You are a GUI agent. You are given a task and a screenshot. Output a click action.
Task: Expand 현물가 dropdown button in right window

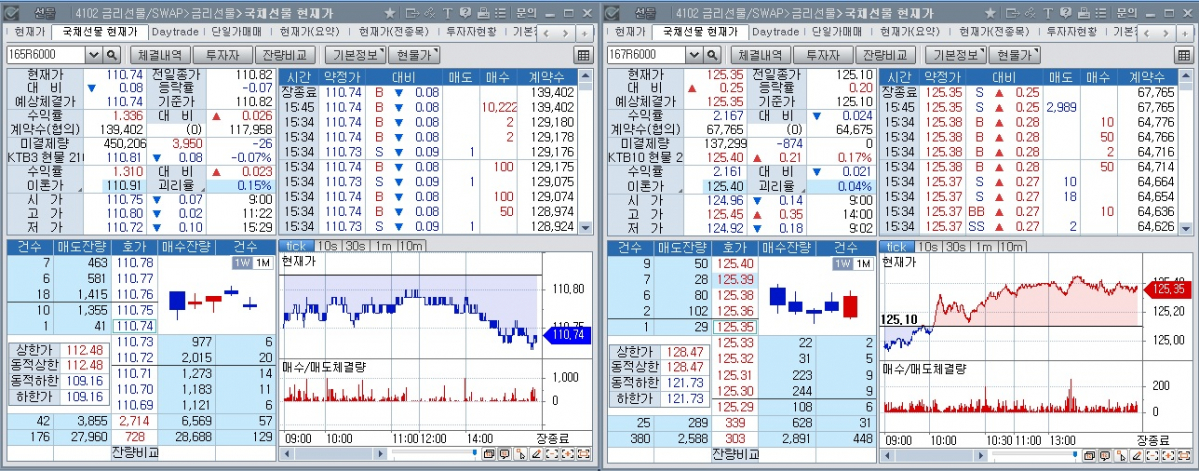[x=1015, y=54]
